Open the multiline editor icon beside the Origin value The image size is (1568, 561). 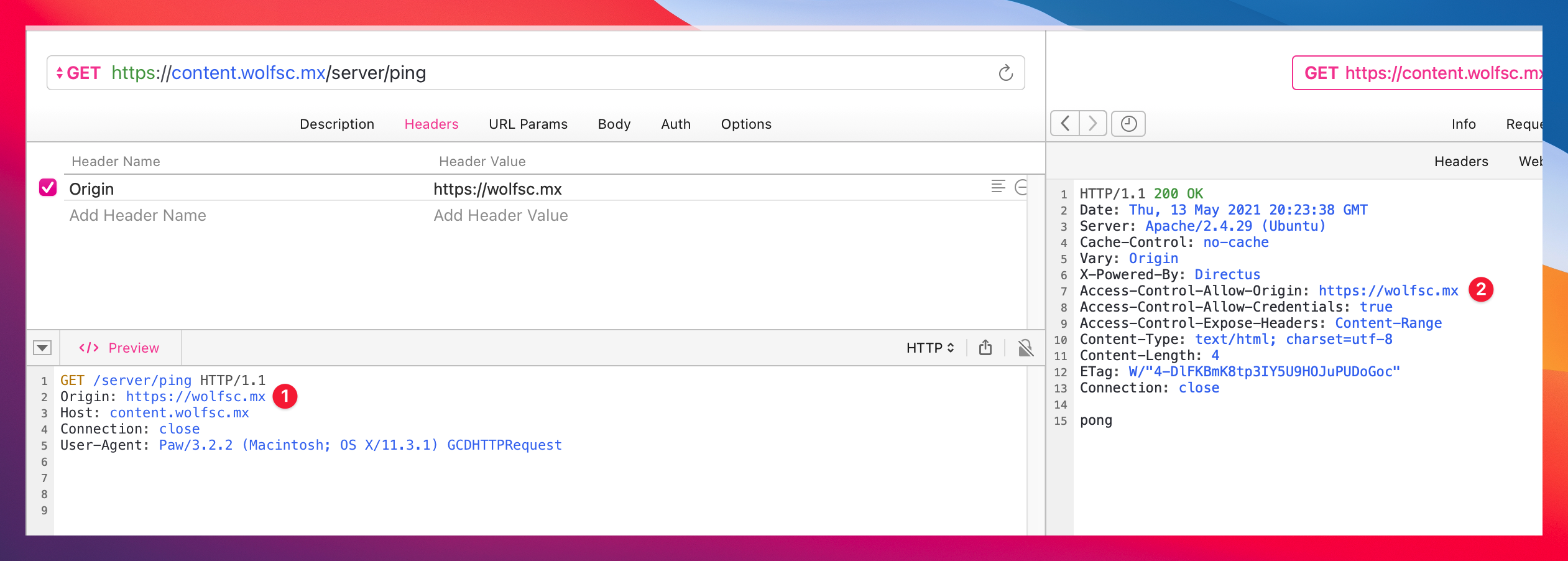click(x=998, y=185)
